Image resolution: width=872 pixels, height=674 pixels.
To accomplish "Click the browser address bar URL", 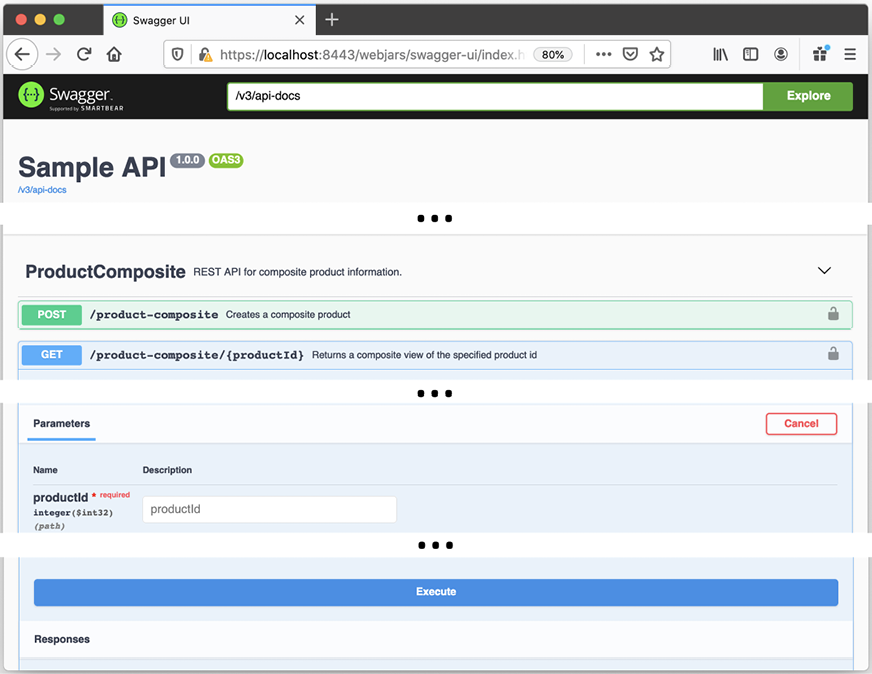I will click(x=372, y=54).
